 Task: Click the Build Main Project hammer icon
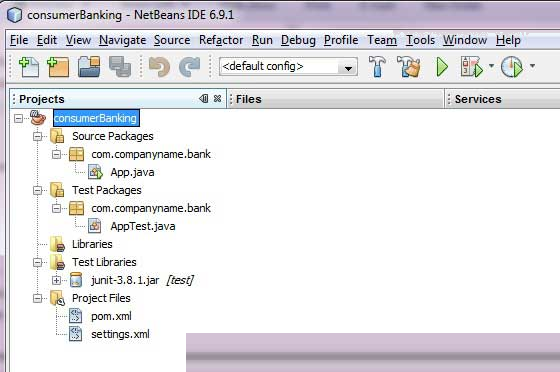click(377, 66)
